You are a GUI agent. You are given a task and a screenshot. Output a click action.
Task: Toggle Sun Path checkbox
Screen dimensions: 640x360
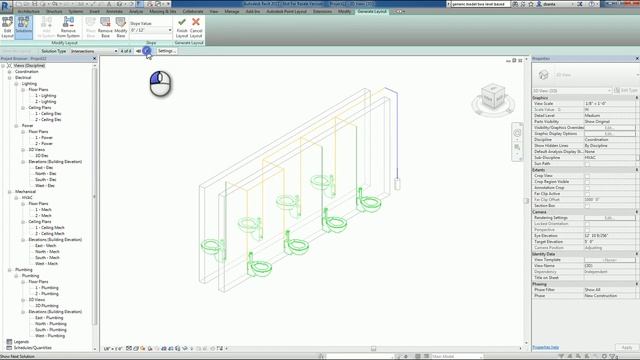[x=587, y=164]
